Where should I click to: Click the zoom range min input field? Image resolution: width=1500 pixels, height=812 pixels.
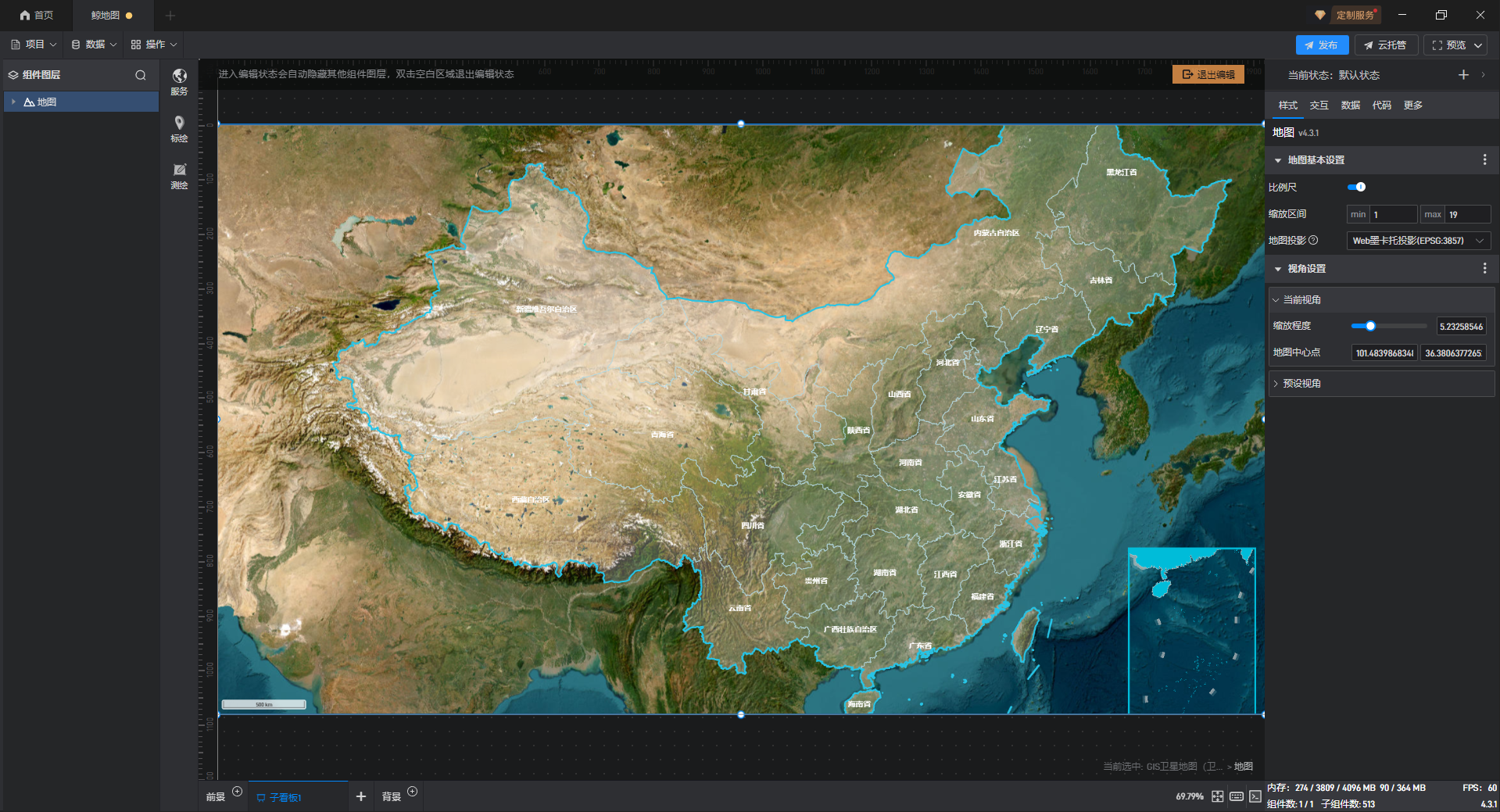pos(1394,214)
